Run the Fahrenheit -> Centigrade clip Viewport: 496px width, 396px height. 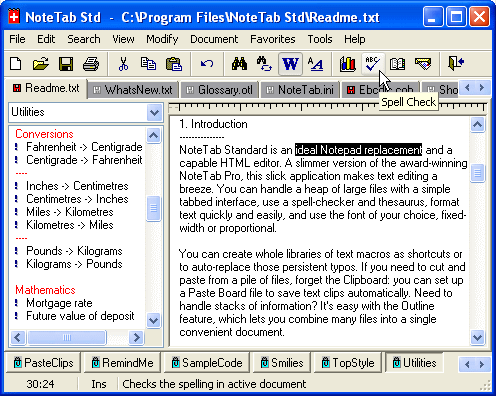84,147
